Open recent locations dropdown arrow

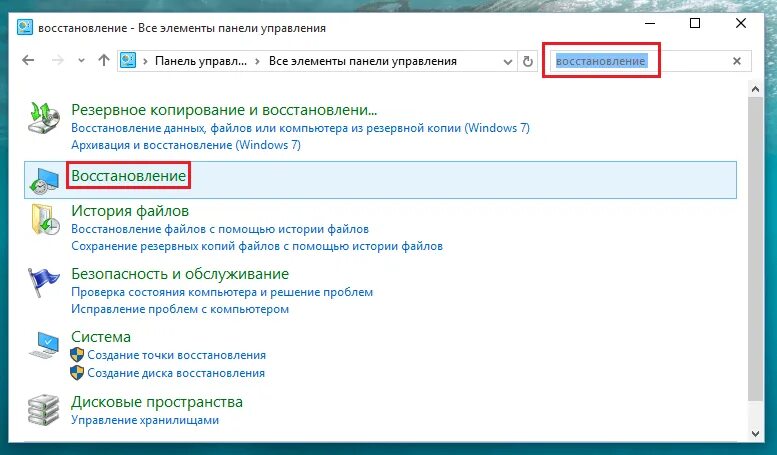[x=81, y=61]
